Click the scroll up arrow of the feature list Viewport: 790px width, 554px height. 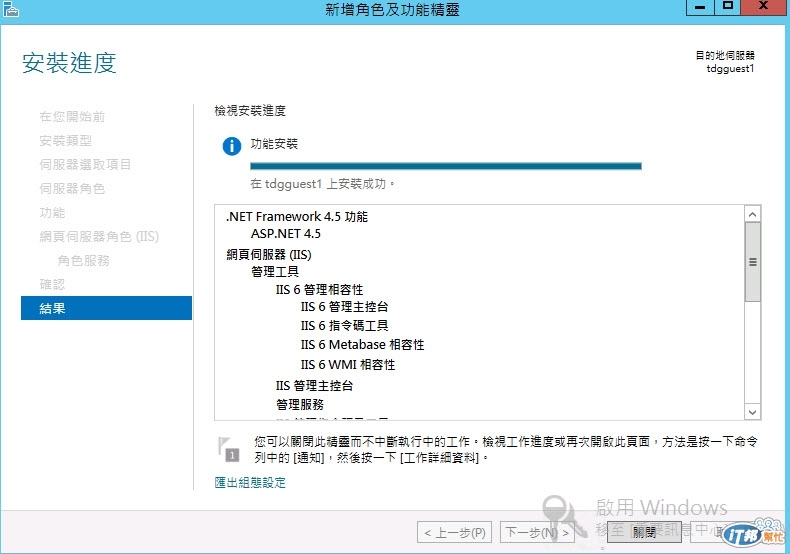coord(752,215)
